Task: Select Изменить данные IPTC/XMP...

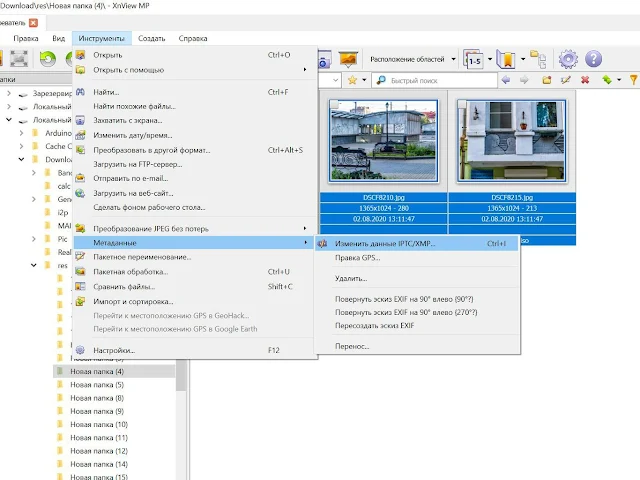Action: click(x=417, y=244)
